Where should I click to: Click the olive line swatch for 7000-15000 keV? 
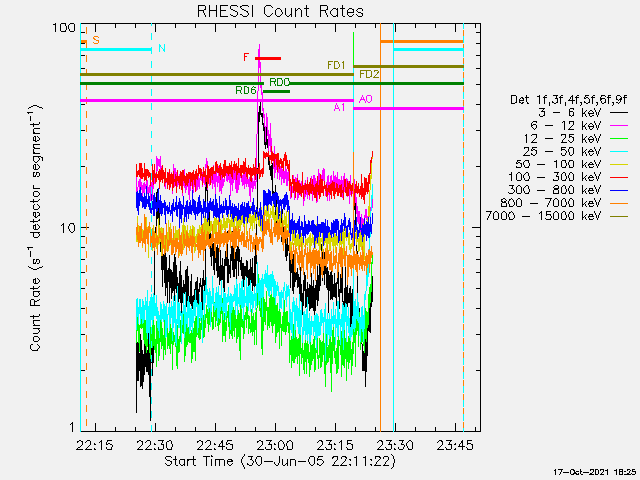[619, 216]
